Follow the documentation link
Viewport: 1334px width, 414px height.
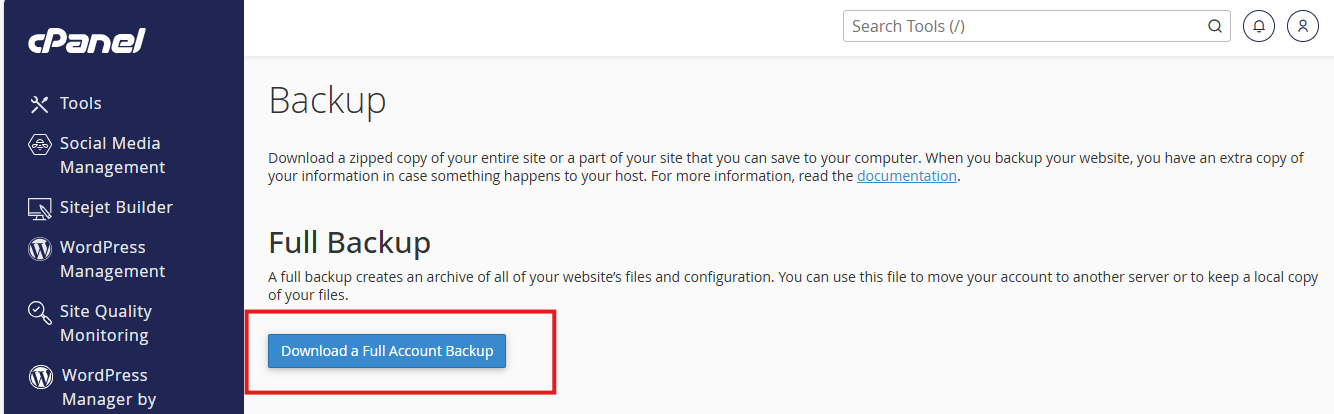[906, 177]
